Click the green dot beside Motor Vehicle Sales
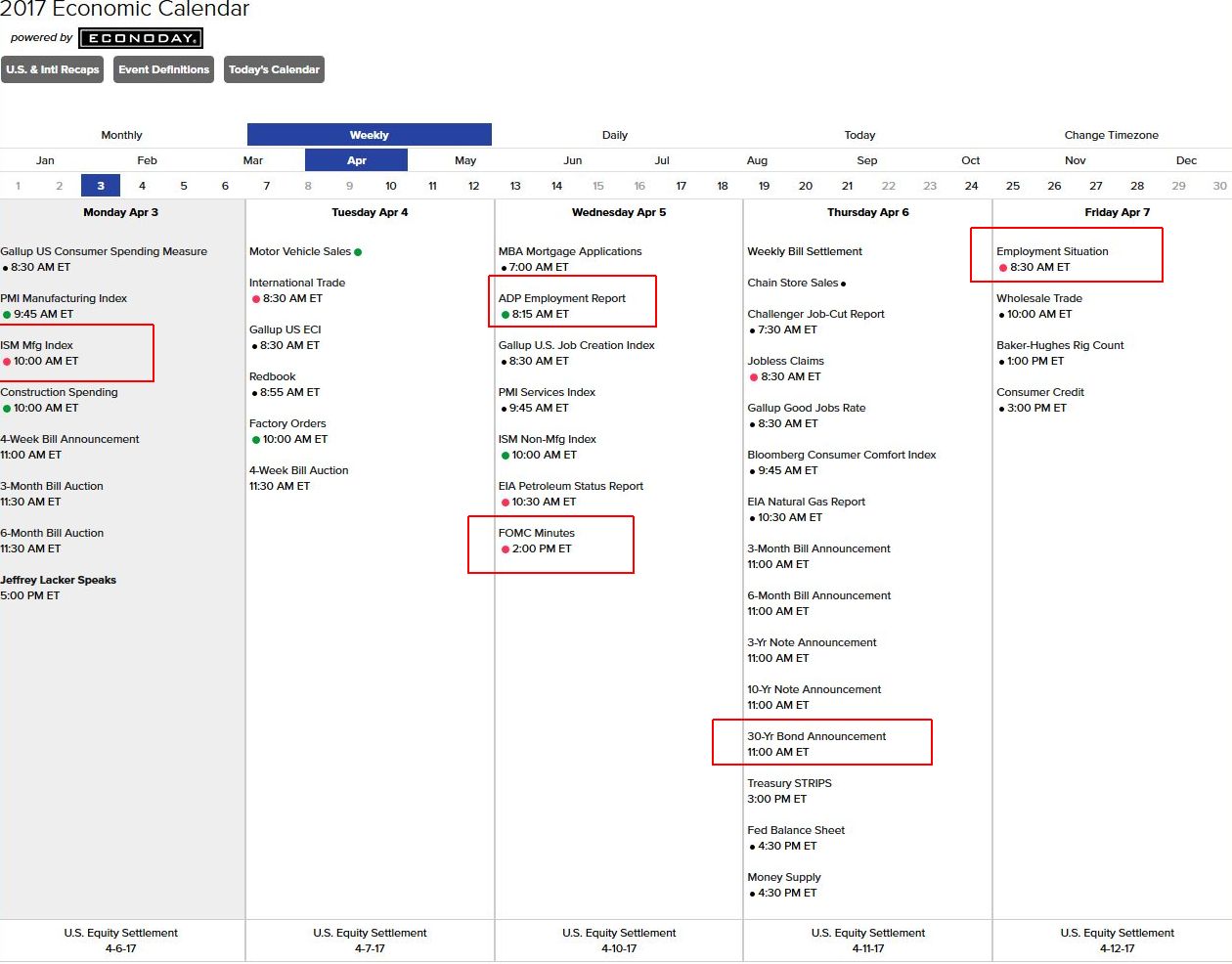The image size is (1232, 964). (358, 252)
